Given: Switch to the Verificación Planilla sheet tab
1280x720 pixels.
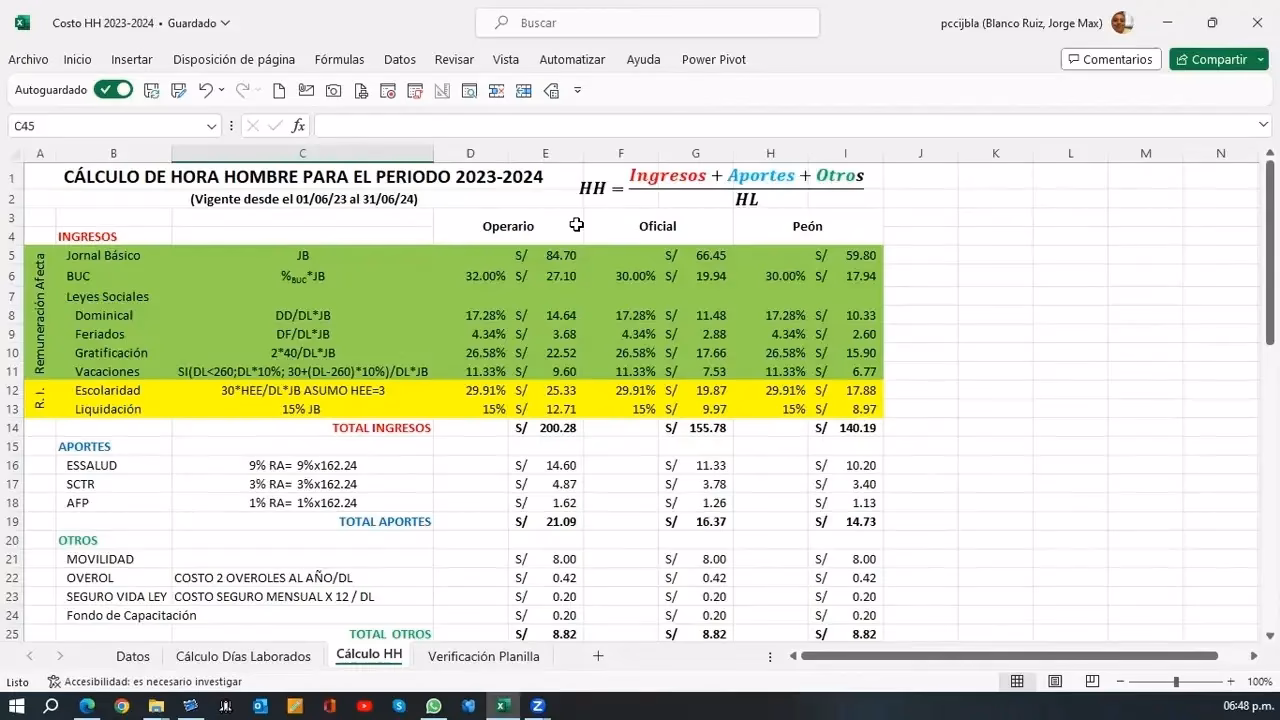Looking at the screenshot, I should pos(484,656).
